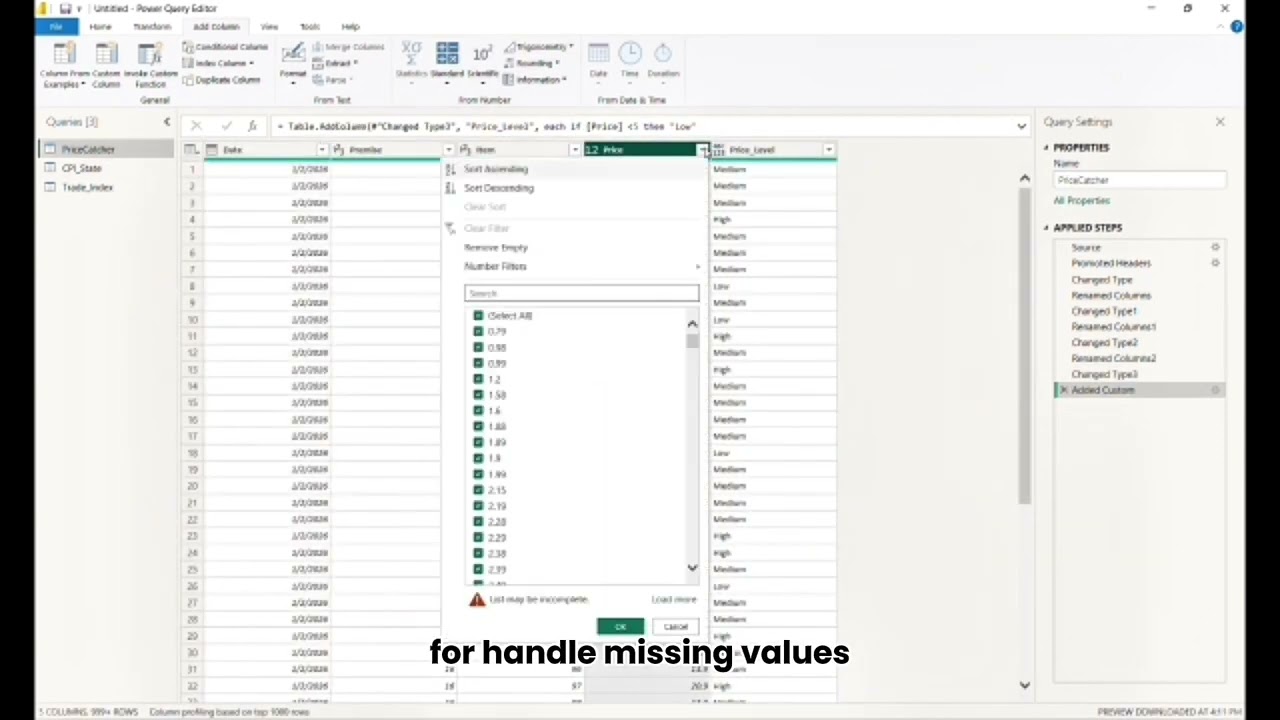Viewport: 1280px width, 720px height.
Task: Uncheck the 0.99 value checkbox
Action: (478, 364)
